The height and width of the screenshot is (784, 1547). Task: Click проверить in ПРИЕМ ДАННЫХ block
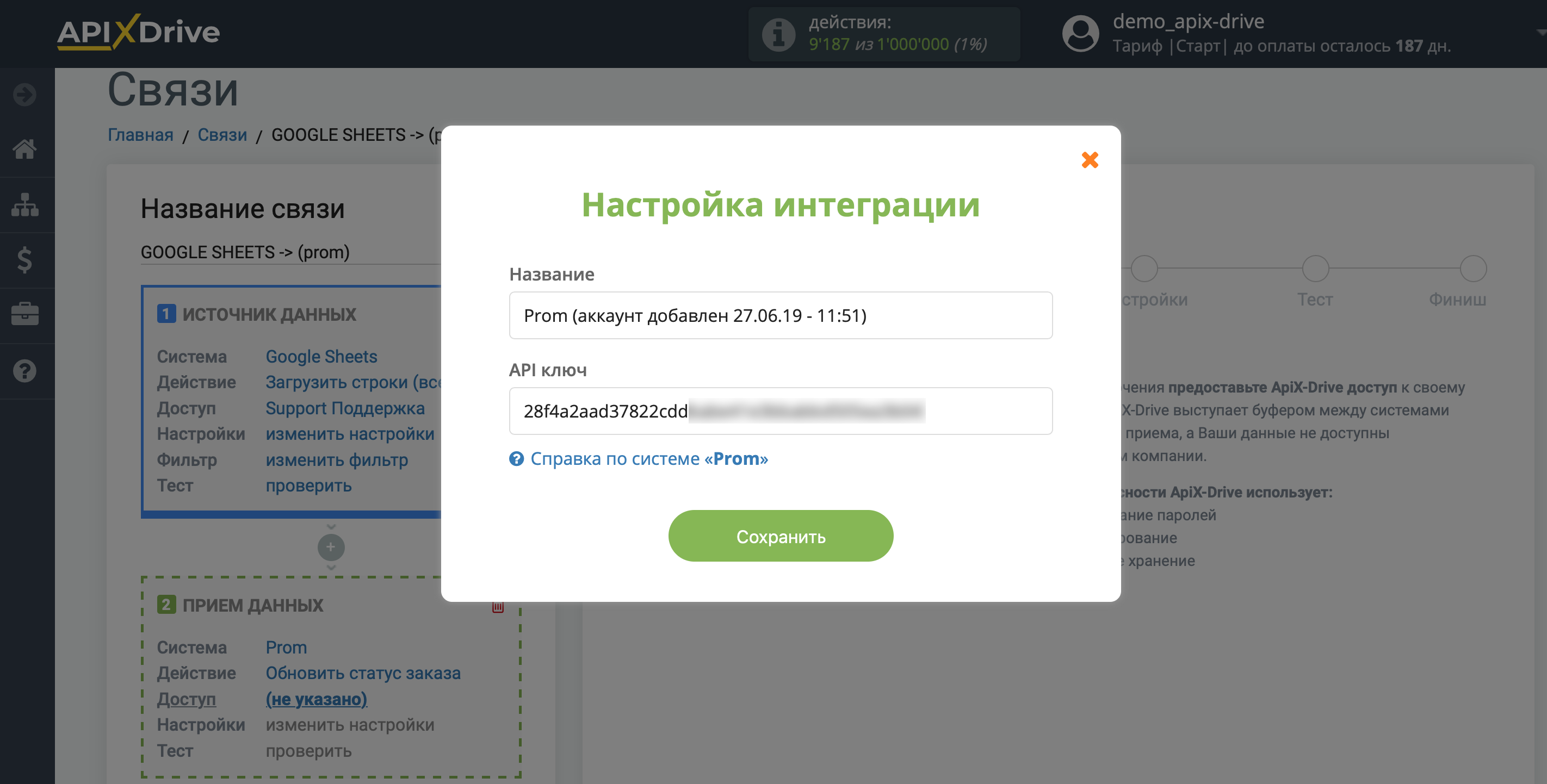tap(308, 750)
